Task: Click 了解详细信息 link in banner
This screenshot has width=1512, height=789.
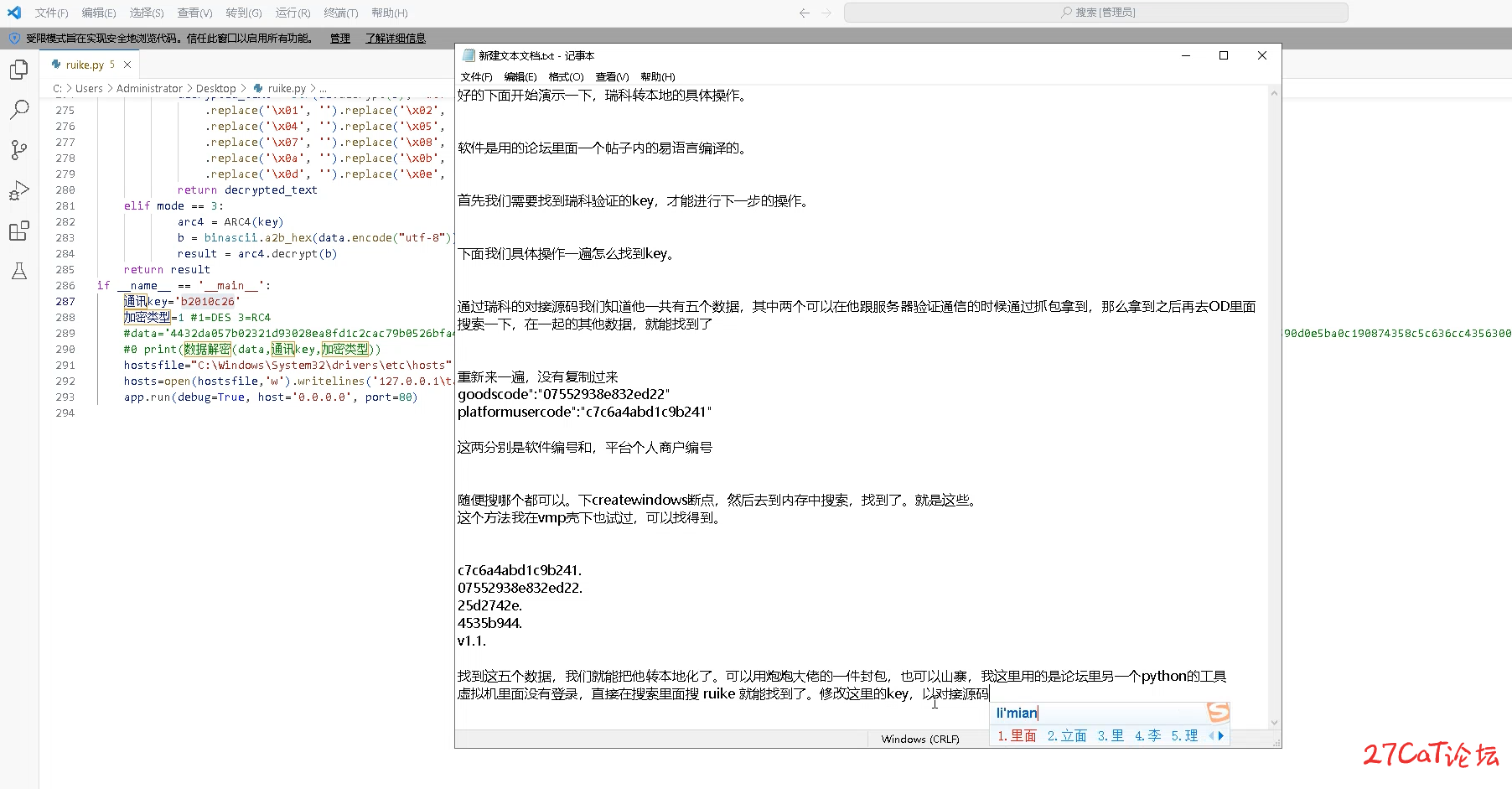Action: (x=395, y=38)
